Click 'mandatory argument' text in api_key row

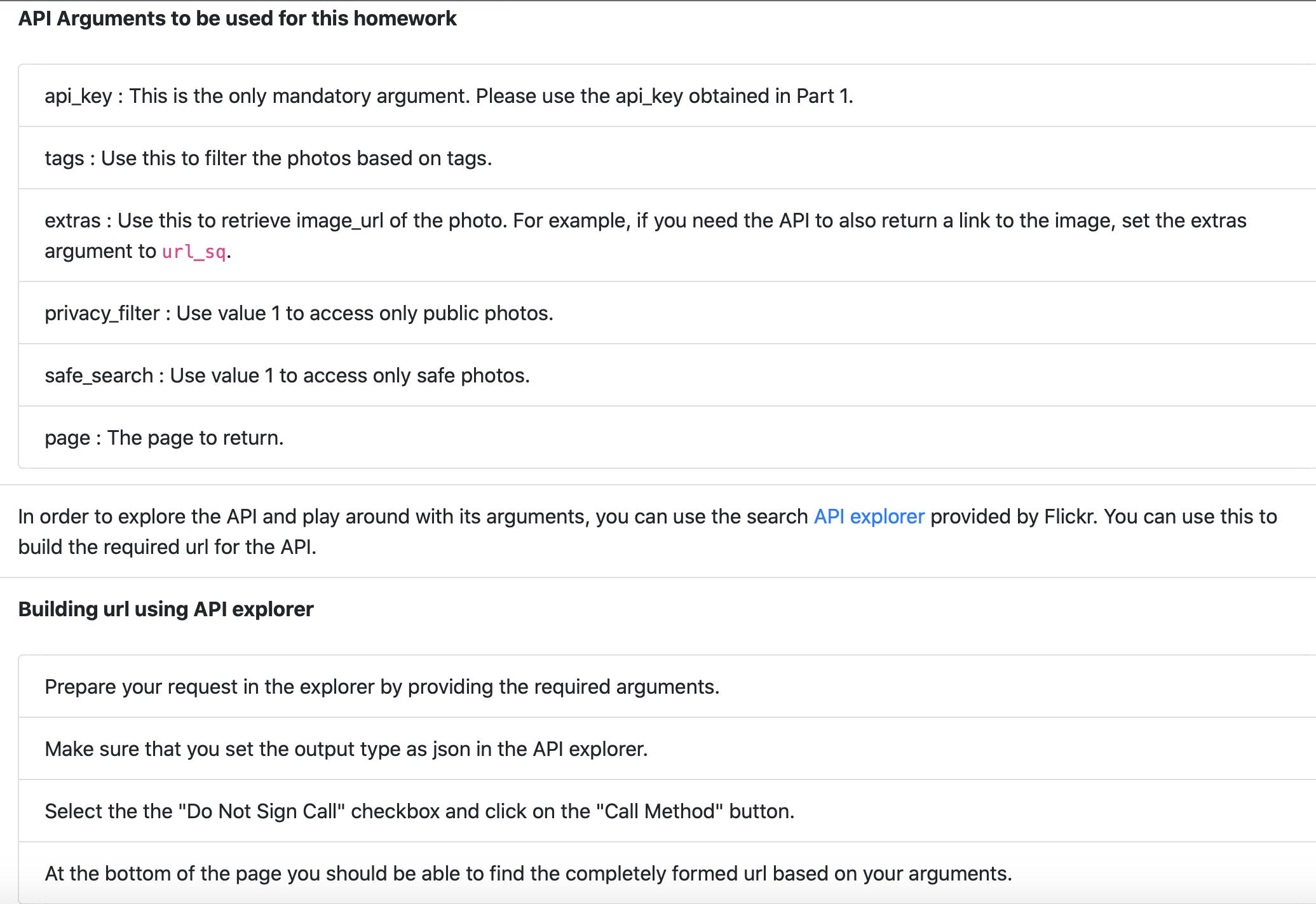[371, 96]
